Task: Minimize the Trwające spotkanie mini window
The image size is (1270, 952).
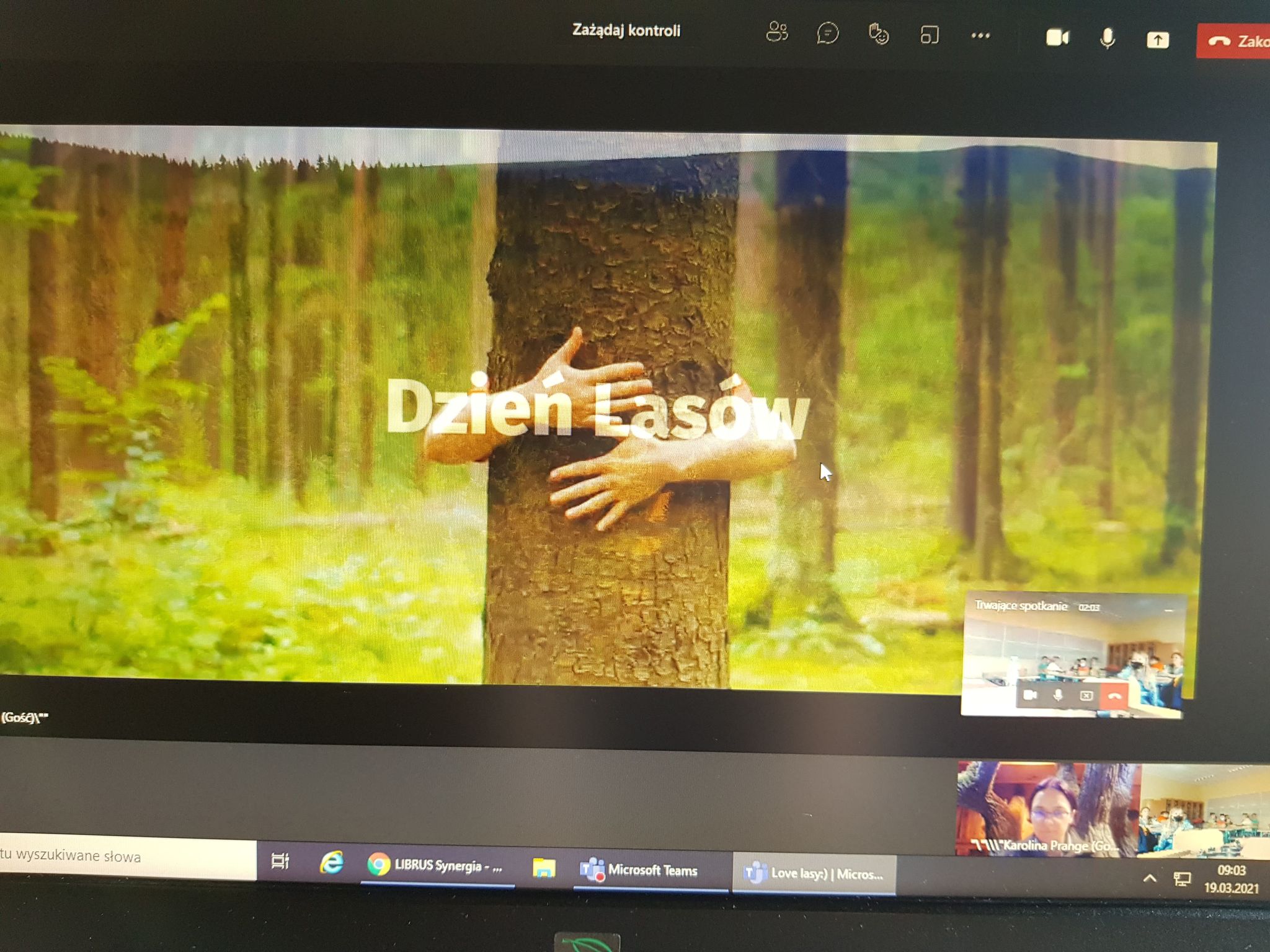Action: (x=1169, y=611)
